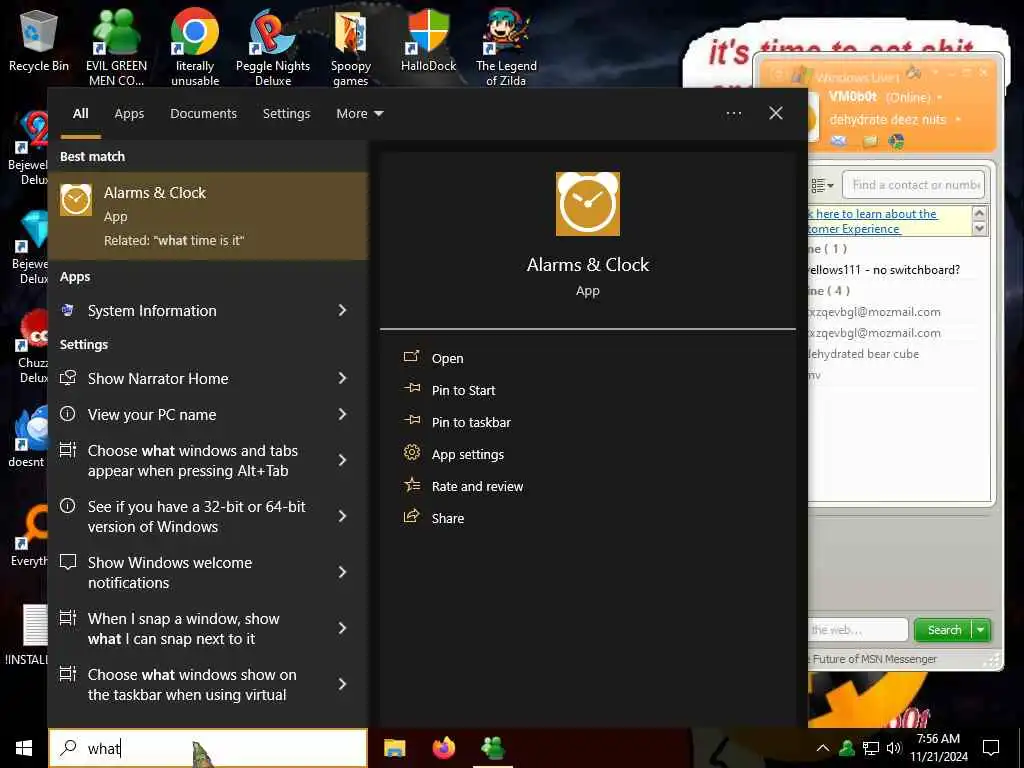Expand Show Windows welcome notifications chevron
This screenshot has height=768, width=1024.
point(342,572)
